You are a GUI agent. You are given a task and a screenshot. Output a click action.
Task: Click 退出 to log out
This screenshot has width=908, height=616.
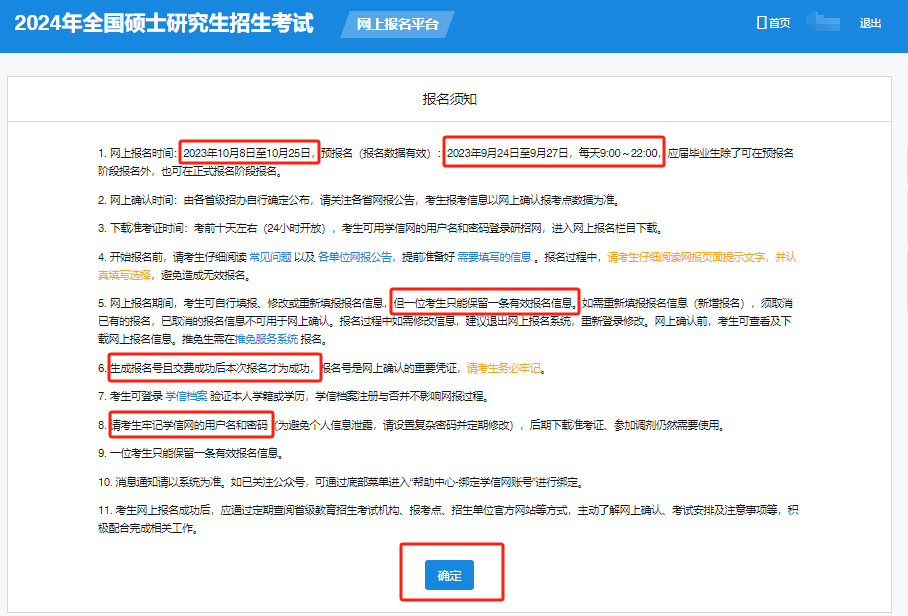[x=870, y=23]
